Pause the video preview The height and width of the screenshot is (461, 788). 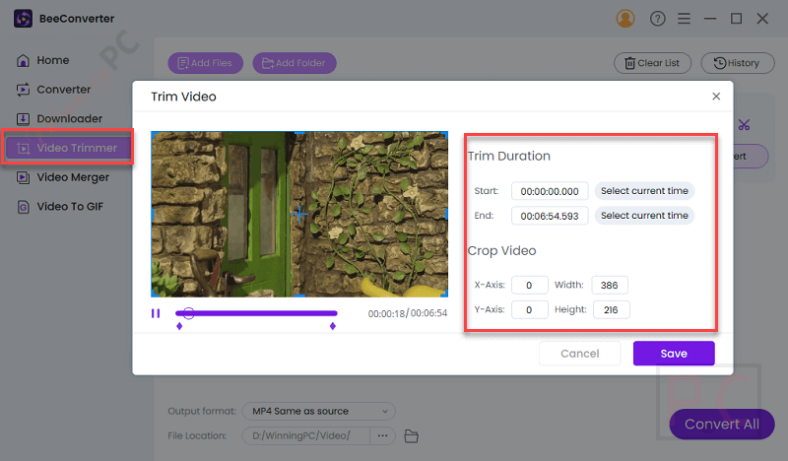click(x=156, y=313)
